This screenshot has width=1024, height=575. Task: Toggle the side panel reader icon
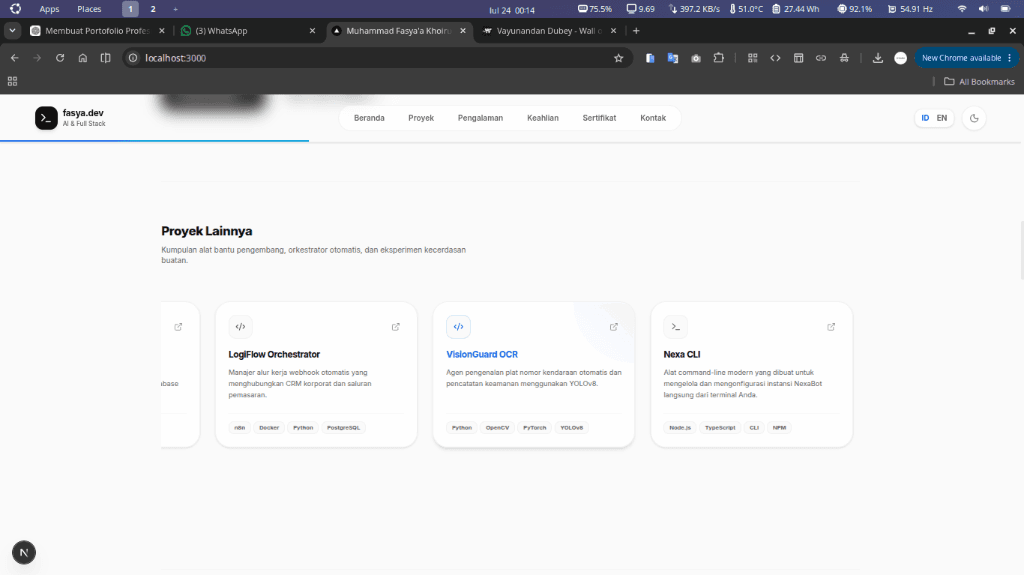tap(105, 58)
